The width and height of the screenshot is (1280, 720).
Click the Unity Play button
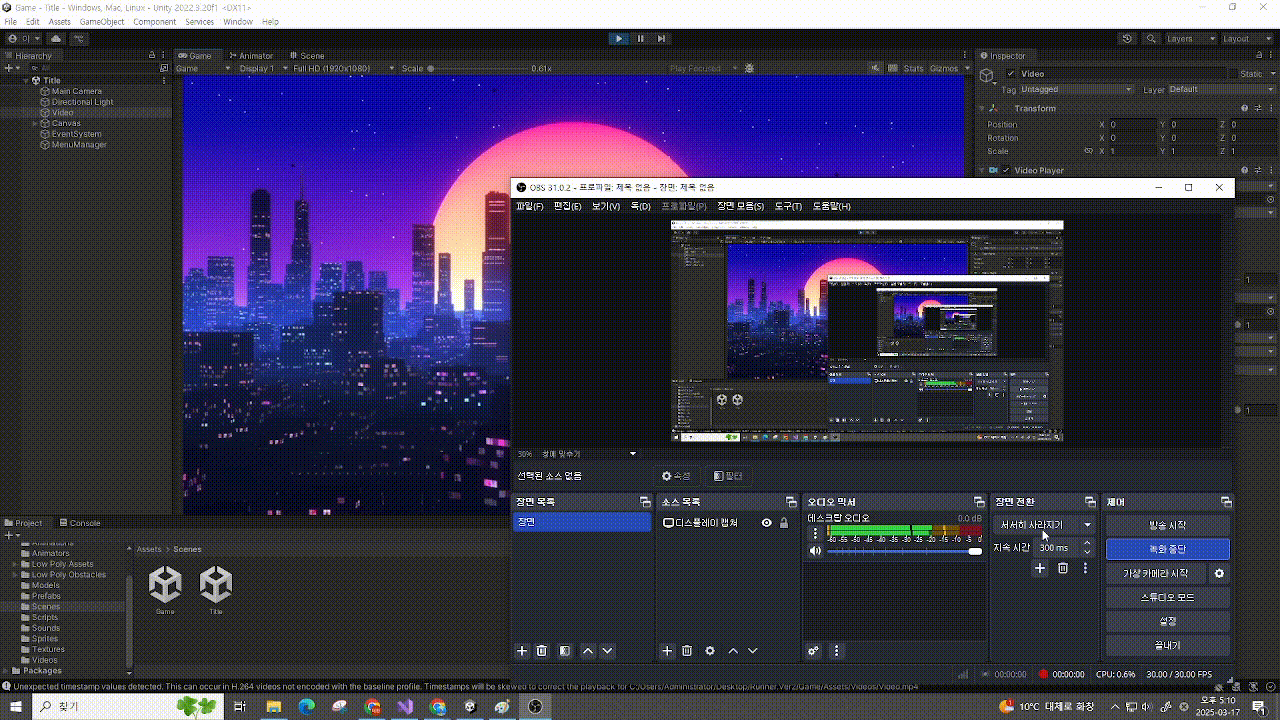click(619, 38)
